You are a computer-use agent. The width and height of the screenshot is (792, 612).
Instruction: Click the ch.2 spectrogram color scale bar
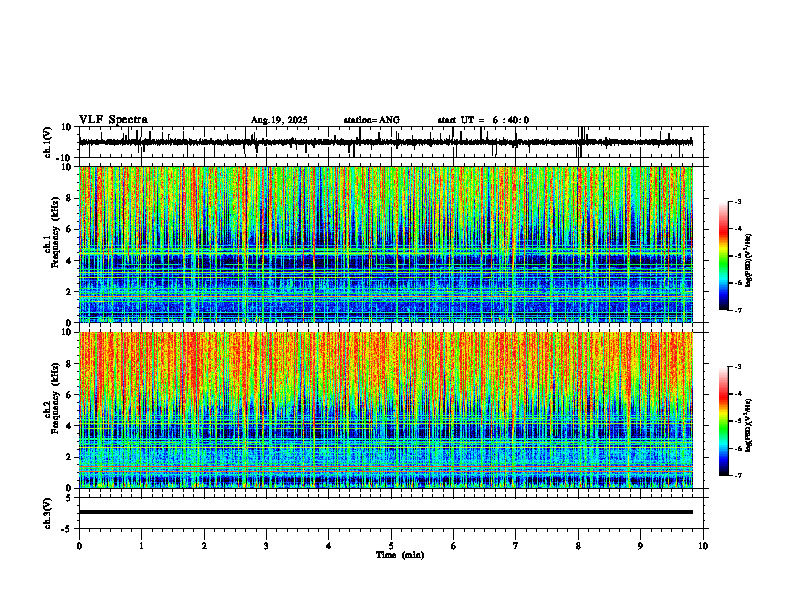coord(724,421)
